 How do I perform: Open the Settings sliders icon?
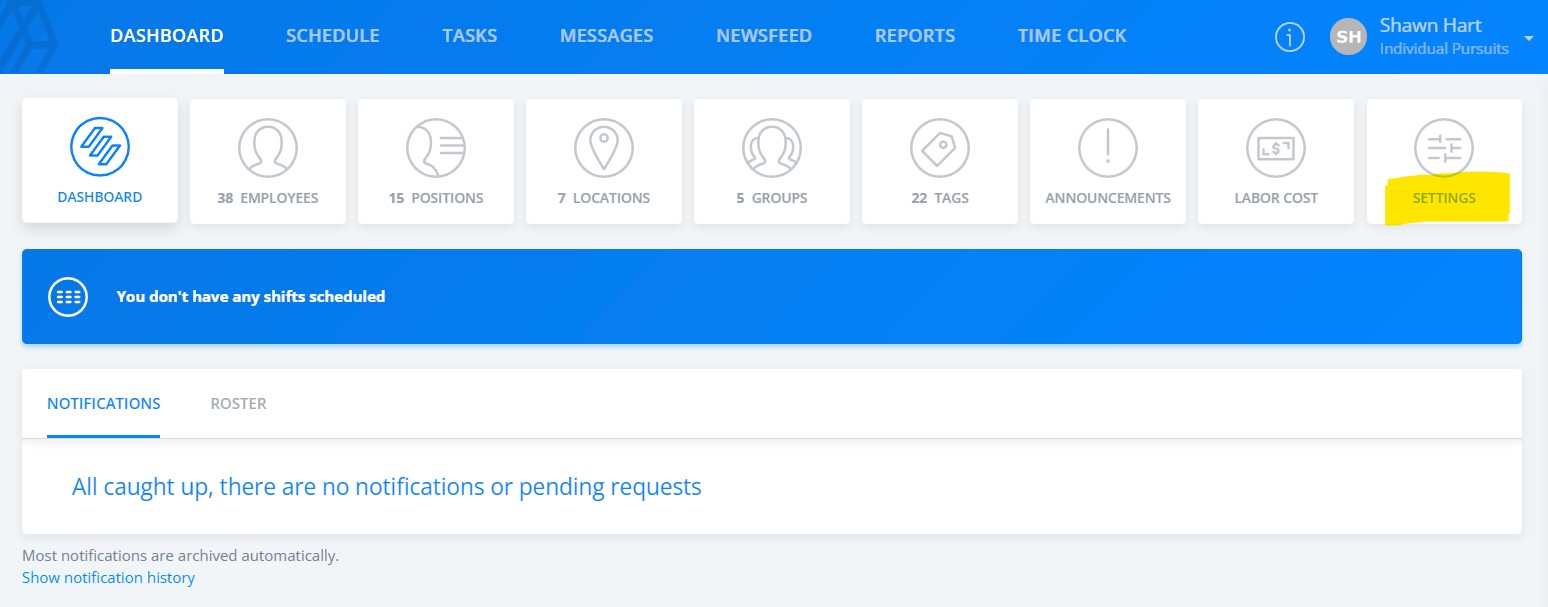1444,148
